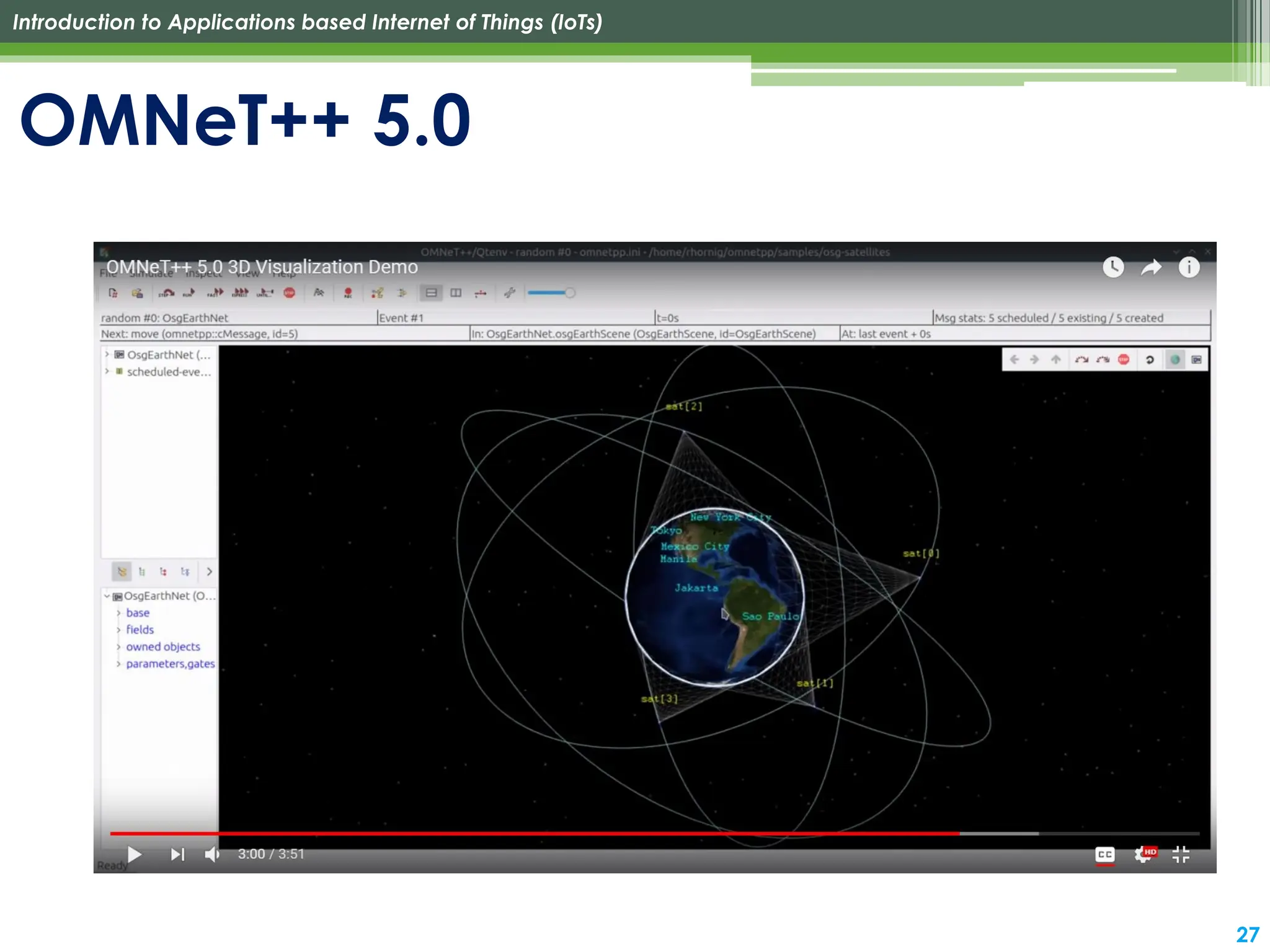Open Preferences via the wrench icon

click(510, 293)
